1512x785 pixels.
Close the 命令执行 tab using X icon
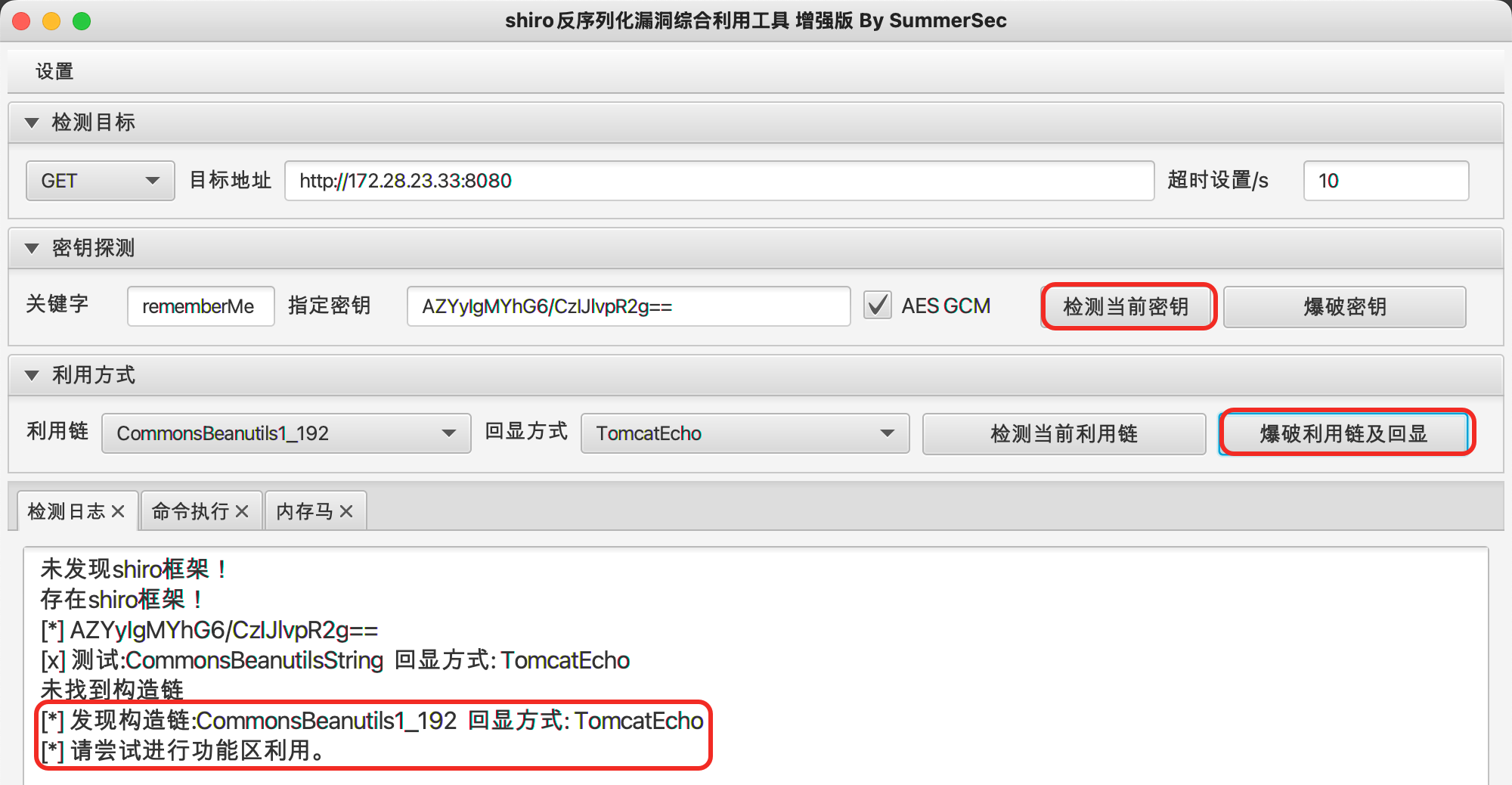(x=242, y=512)
